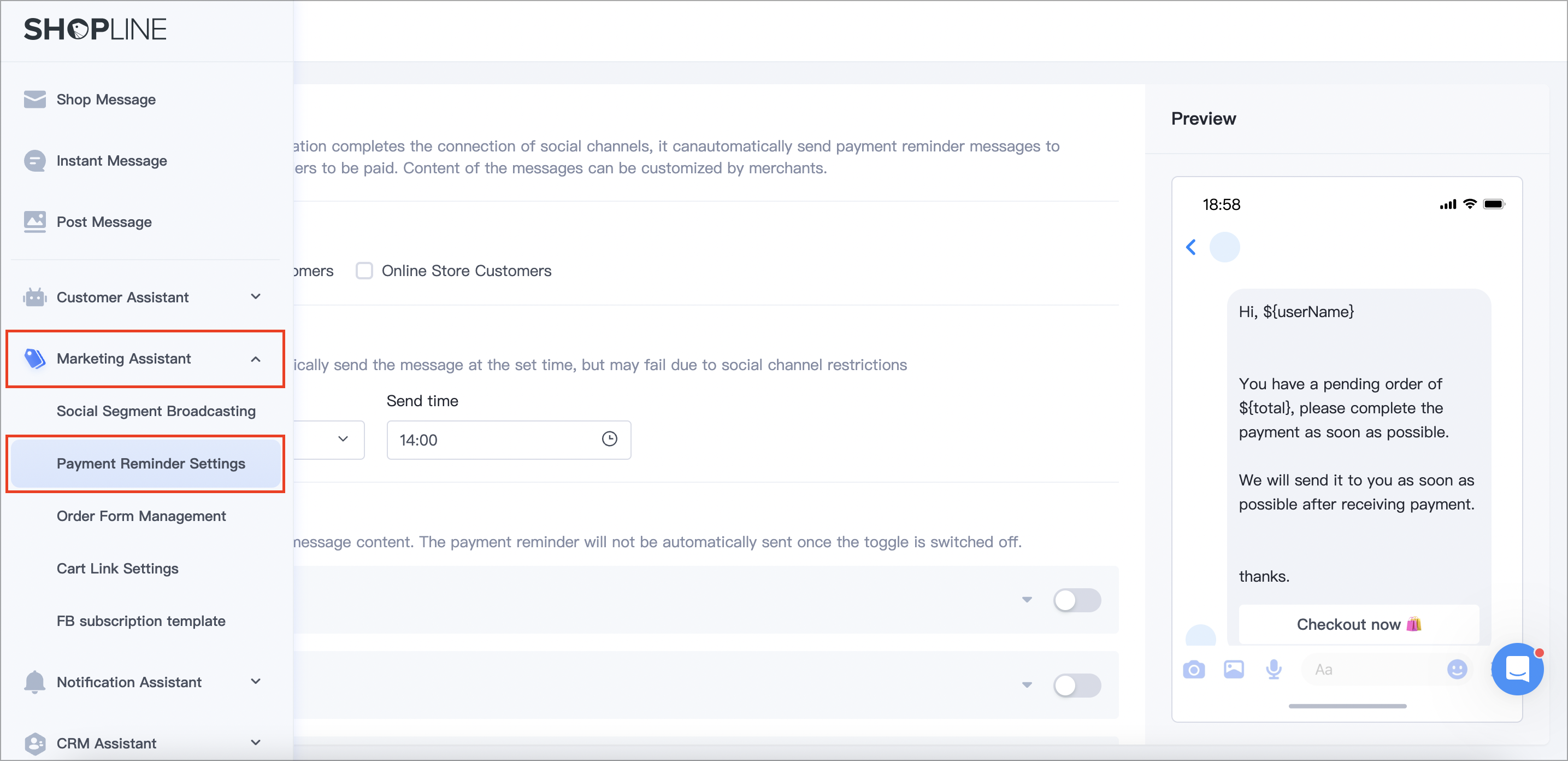The image size is (1568, 761).
Task: Click the 18:58 time in preview
Action: [1221, 204]
